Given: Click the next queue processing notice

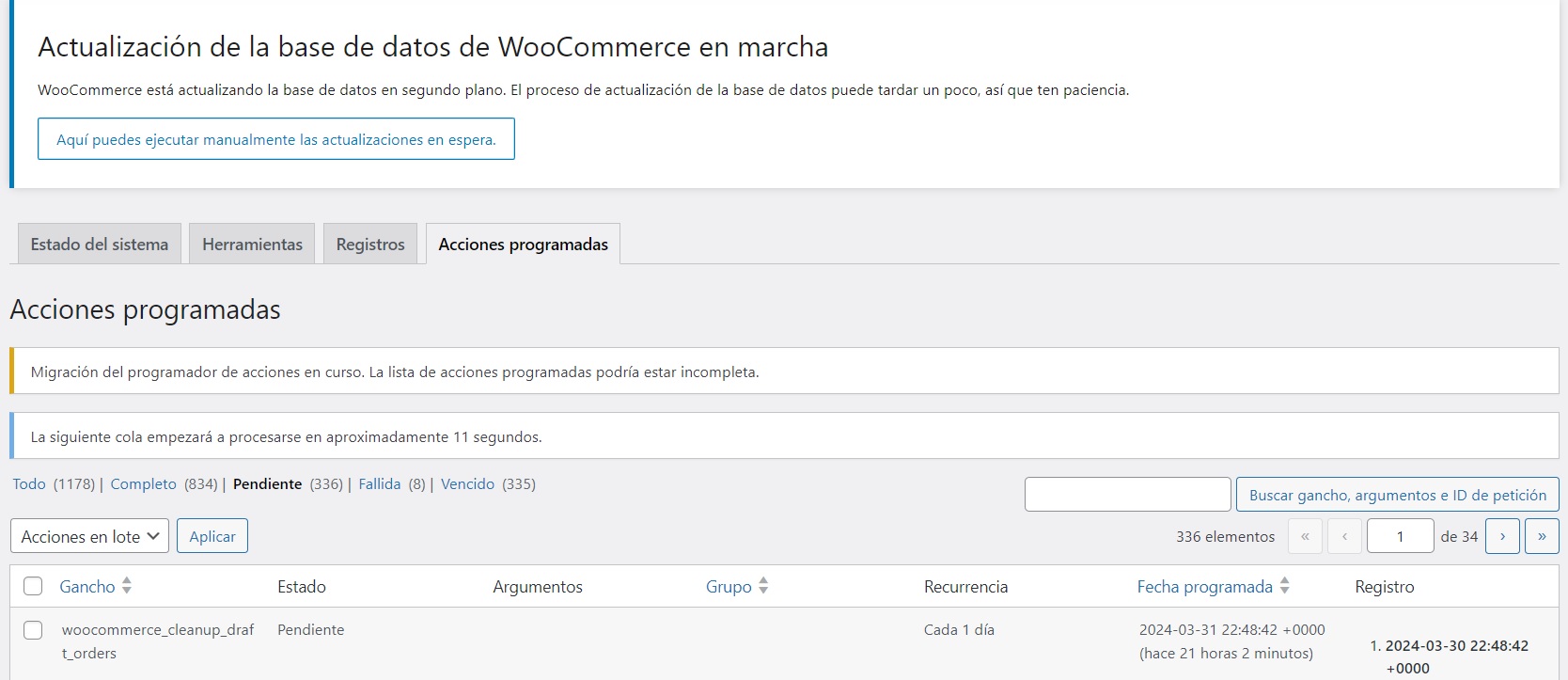Looking at the screenshot, I should [784, 436].
